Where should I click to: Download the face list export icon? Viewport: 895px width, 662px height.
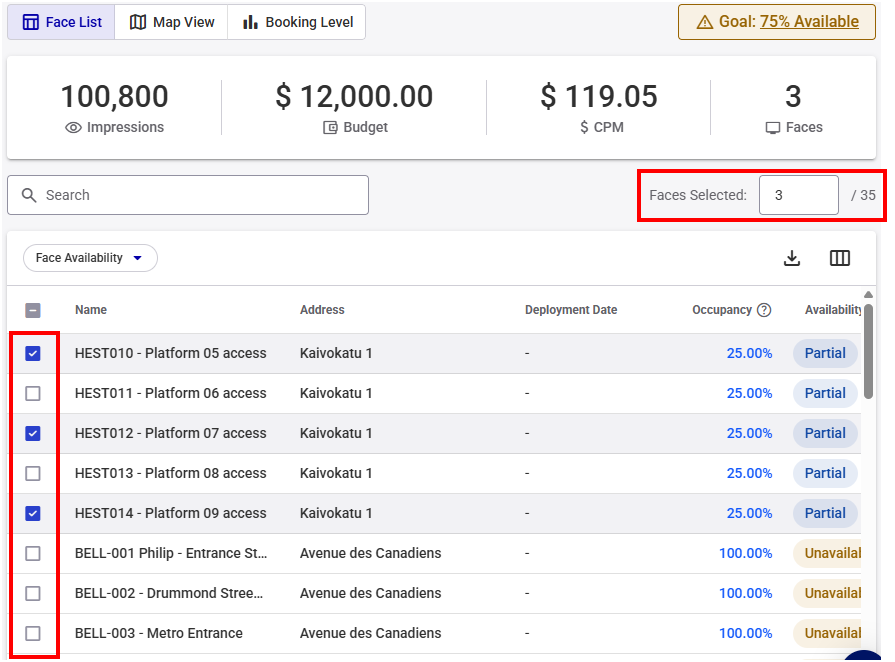pyautogui.click(x=792, y=258)
